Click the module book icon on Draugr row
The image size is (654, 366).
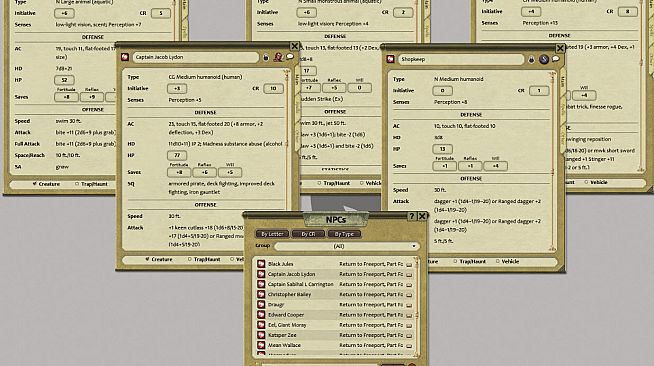click(x=409, y=305)
